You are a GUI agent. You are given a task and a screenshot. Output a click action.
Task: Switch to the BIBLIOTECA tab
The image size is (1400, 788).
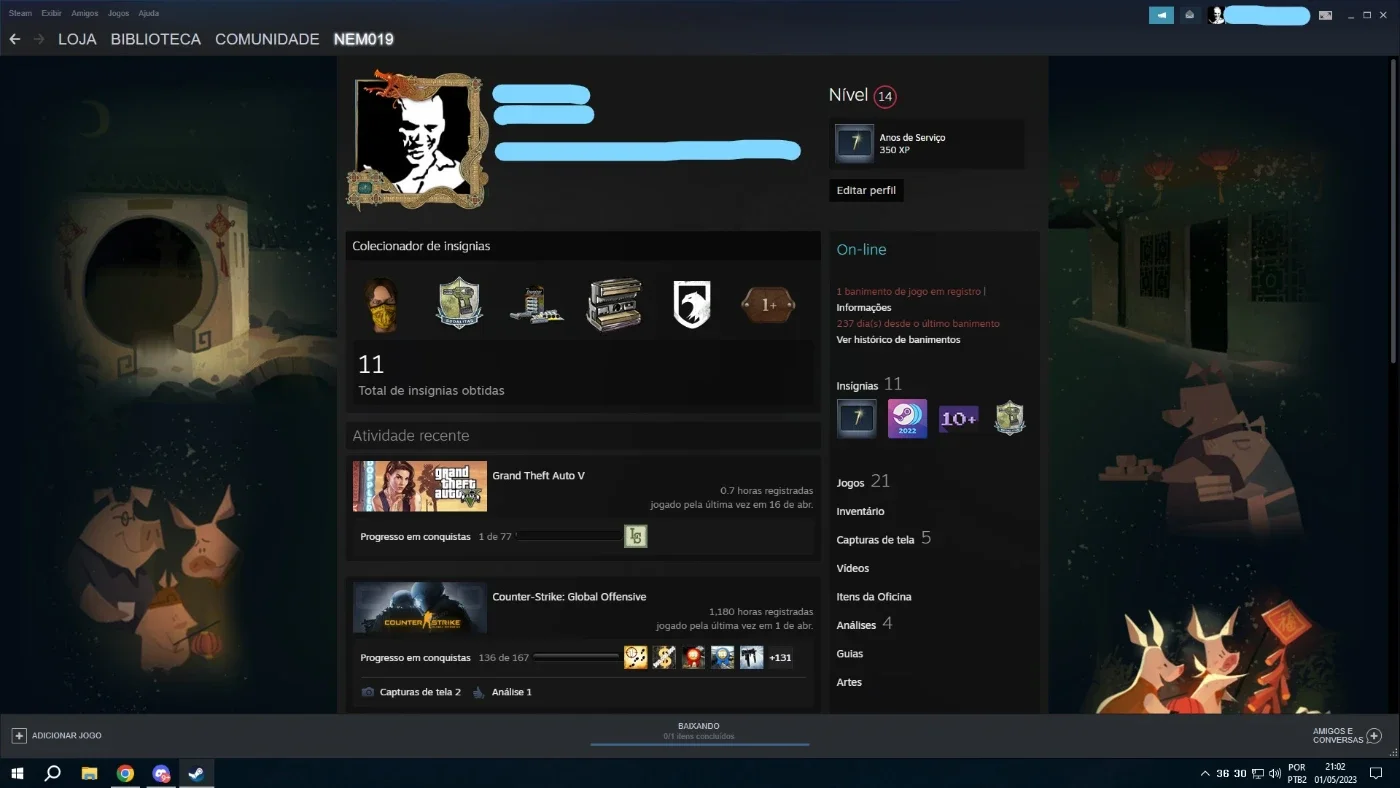coord(156,39)
